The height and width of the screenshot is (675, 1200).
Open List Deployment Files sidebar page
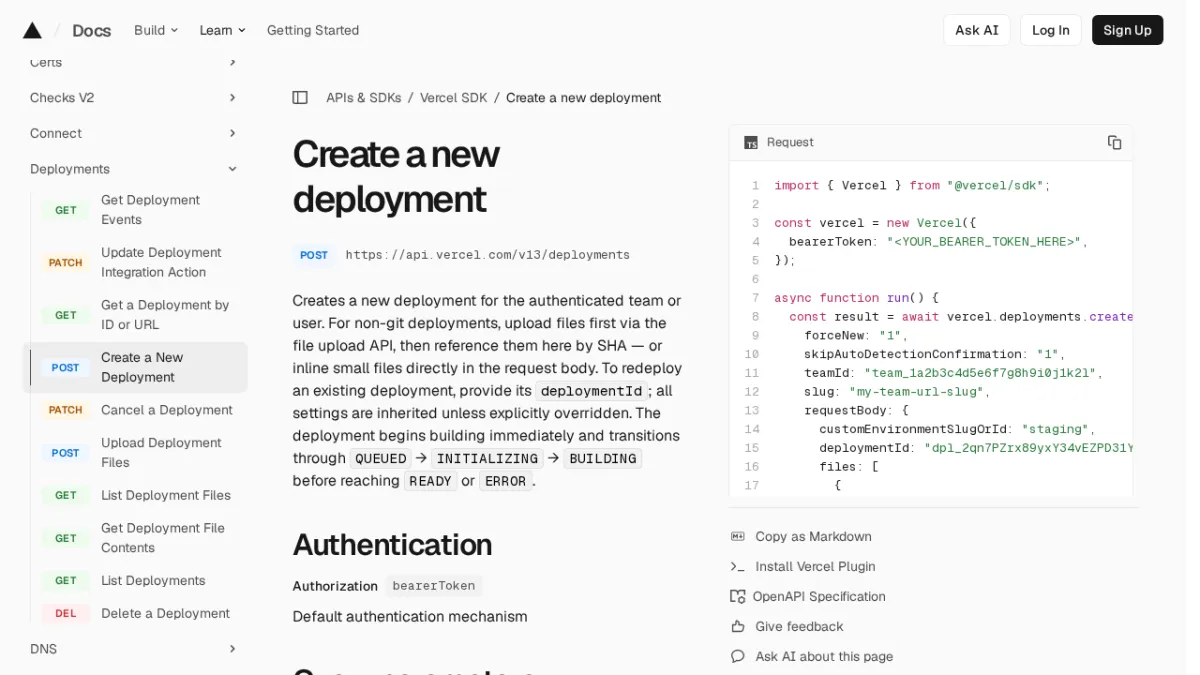point(166,495)
